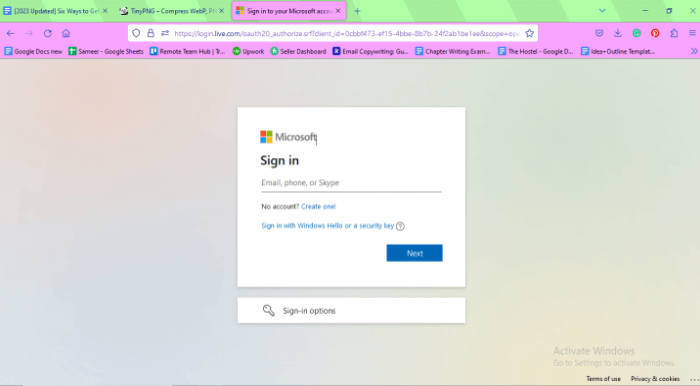Click the address bar URL

tap(346, 33)
